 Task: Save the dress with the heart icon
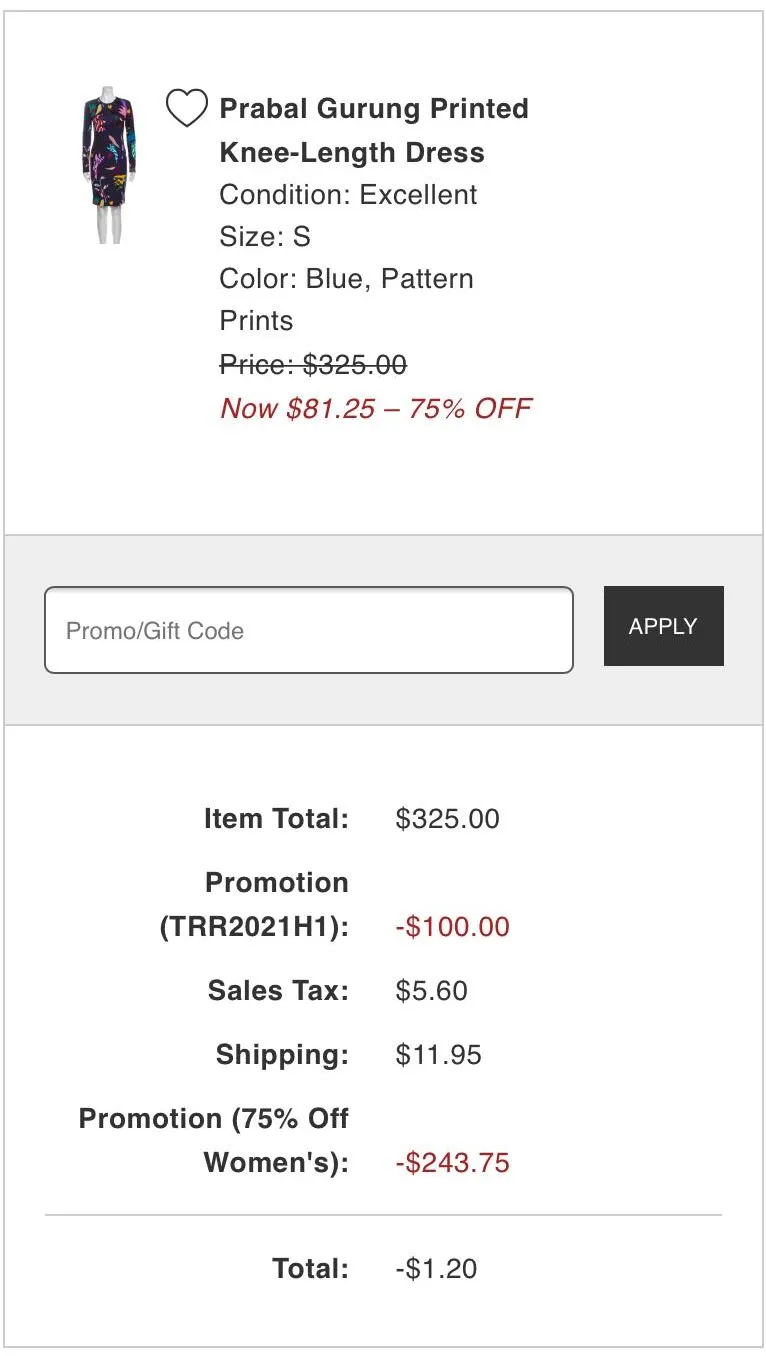[186, 108]
